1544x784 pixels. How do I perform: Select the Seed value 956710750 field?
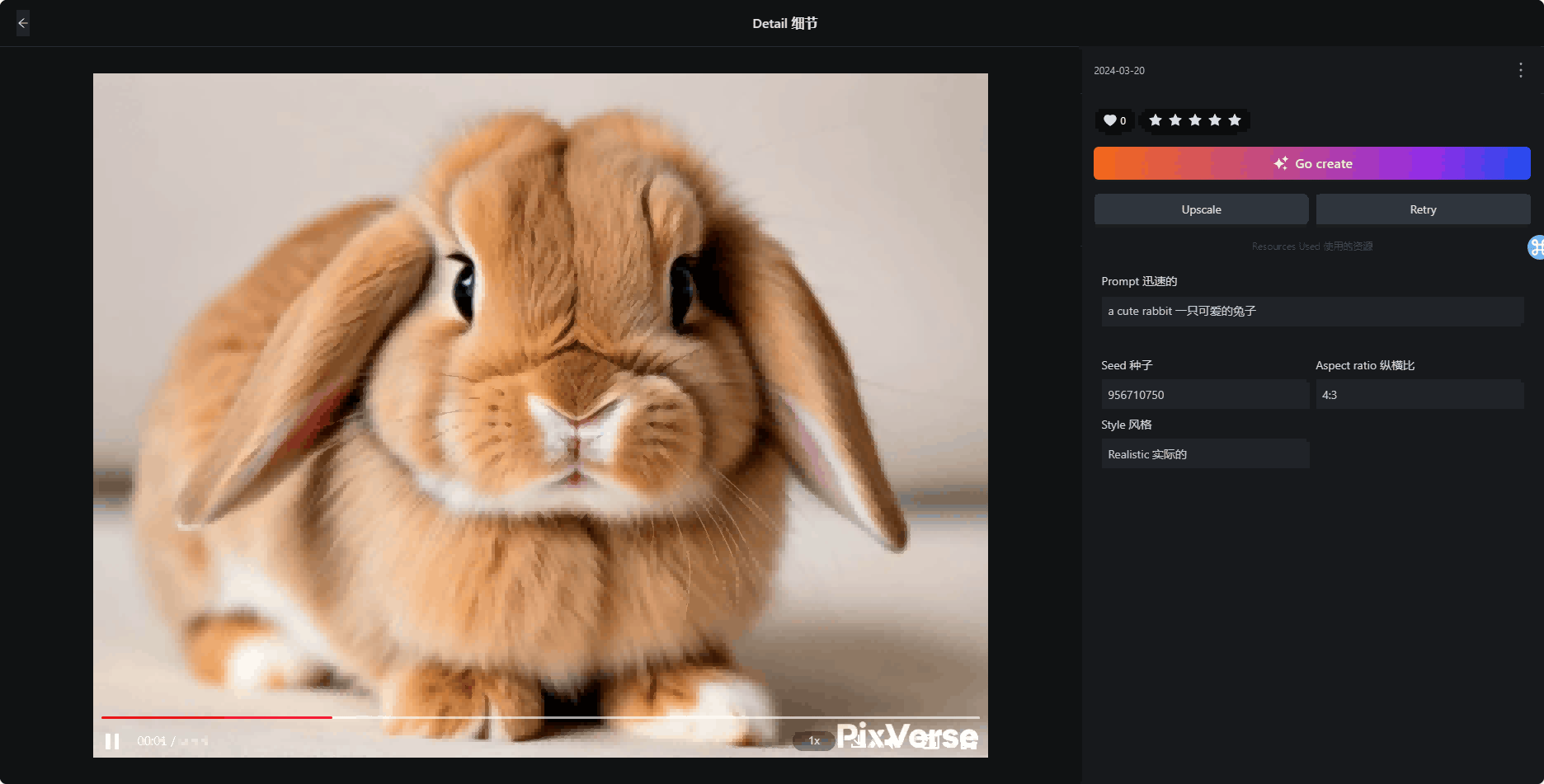[x=1205, y=395]
